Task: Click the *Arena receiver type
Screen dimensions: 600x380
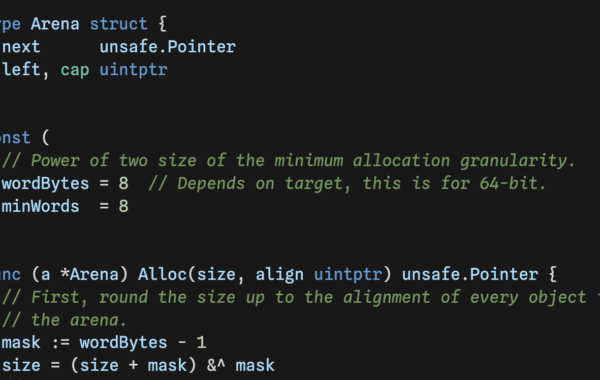Action: [90, 275]
